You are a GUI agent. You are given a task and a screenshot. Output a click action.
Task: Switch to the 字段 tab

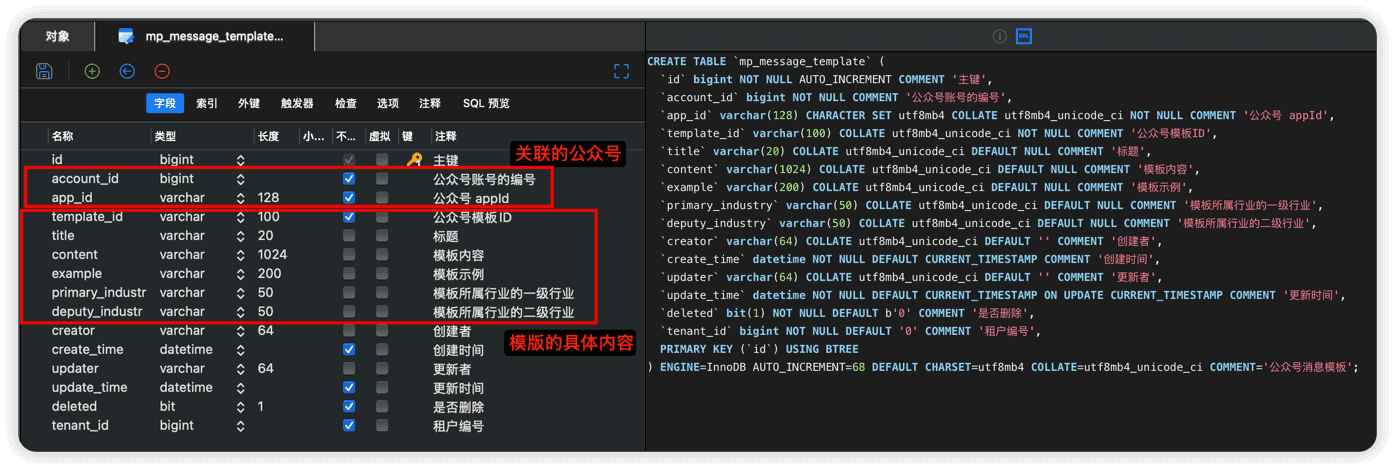click(x=165, y=103)
